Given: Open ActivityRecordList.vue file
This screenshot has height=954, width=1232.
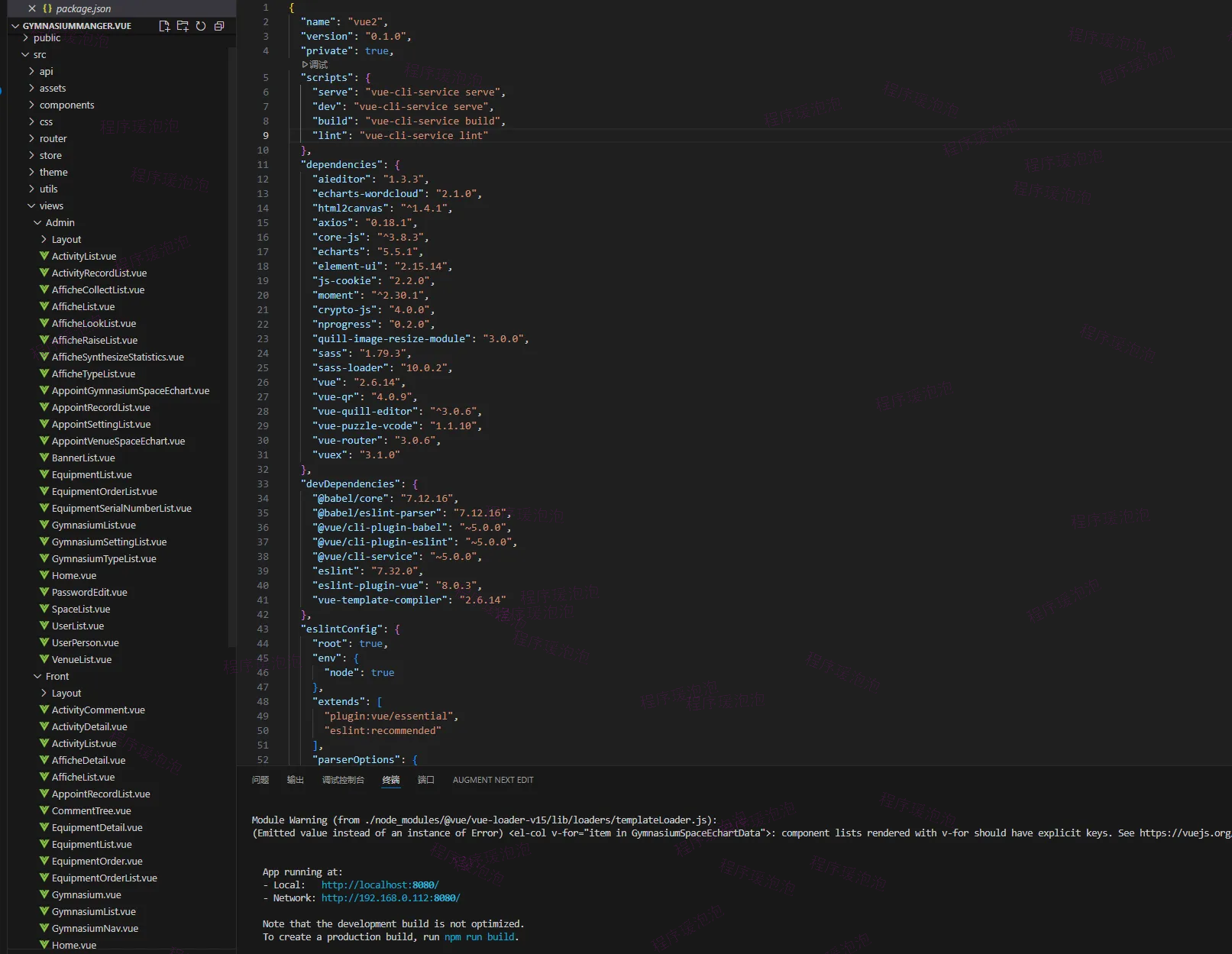Looking at the screenshot, I should (99, 273).
